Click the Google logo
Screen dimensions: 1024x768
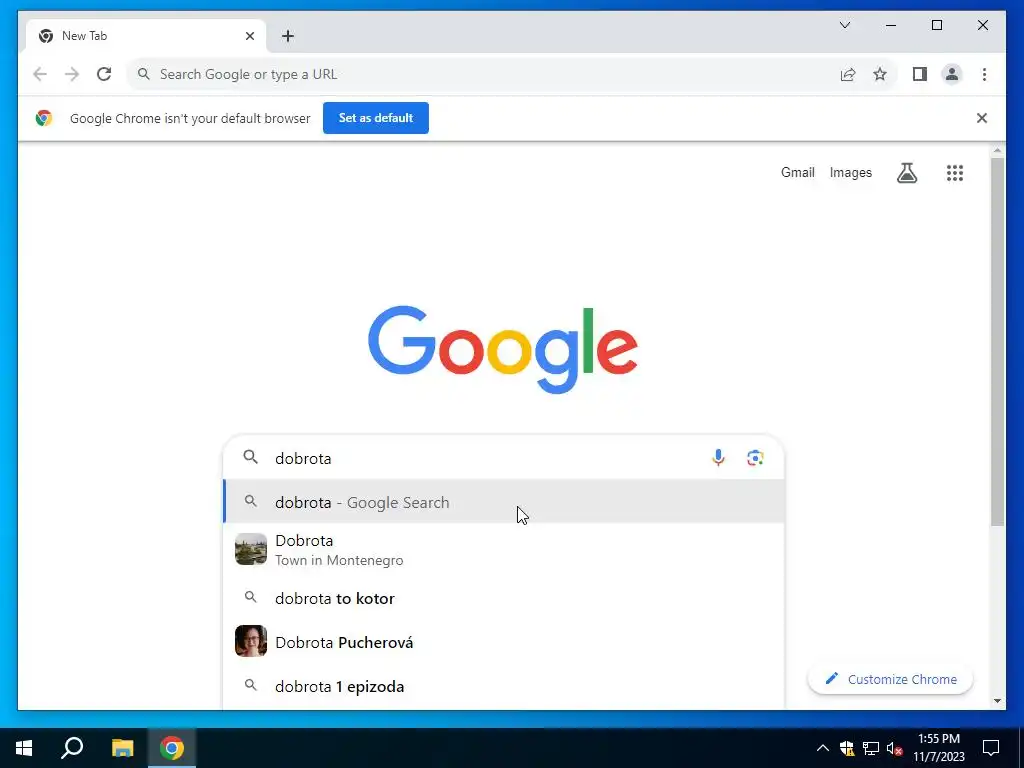click(503, 349)
